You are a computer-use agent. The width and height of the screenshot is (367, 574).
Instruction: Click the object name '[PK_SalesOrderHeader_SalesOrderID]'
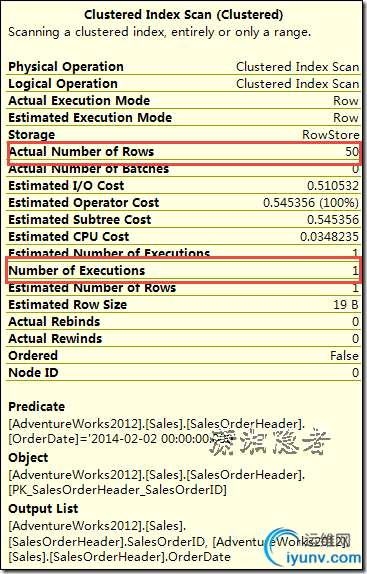(117, 490)
